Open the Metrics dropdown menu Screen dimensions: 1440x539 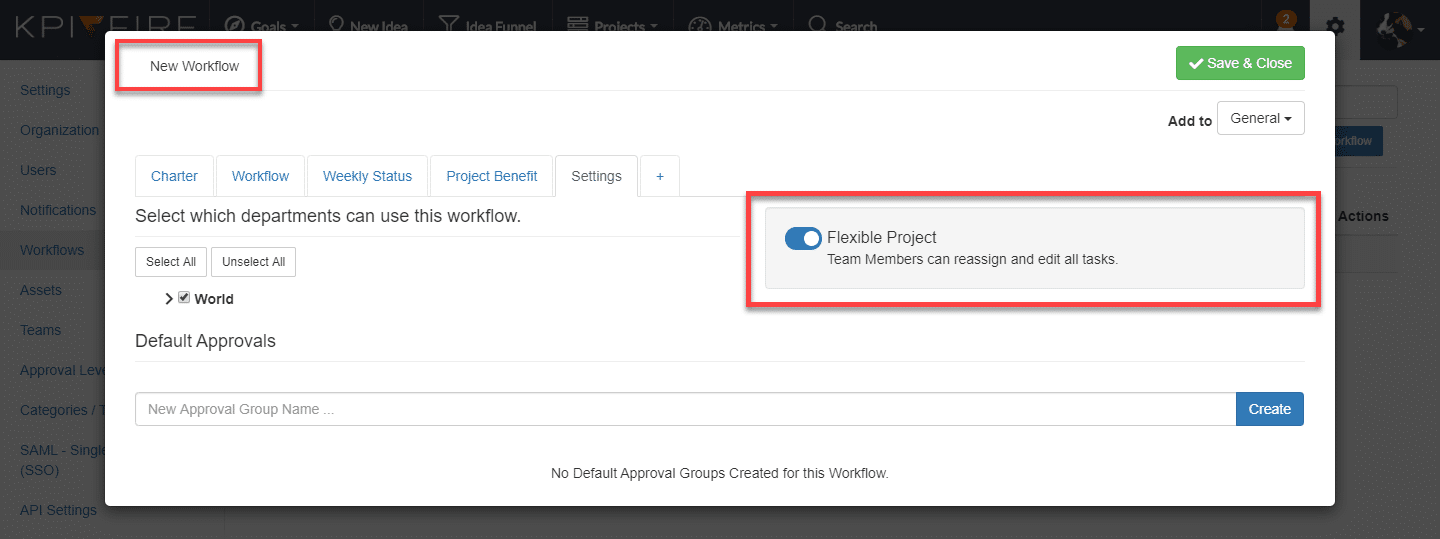click(x=733, y=26)
